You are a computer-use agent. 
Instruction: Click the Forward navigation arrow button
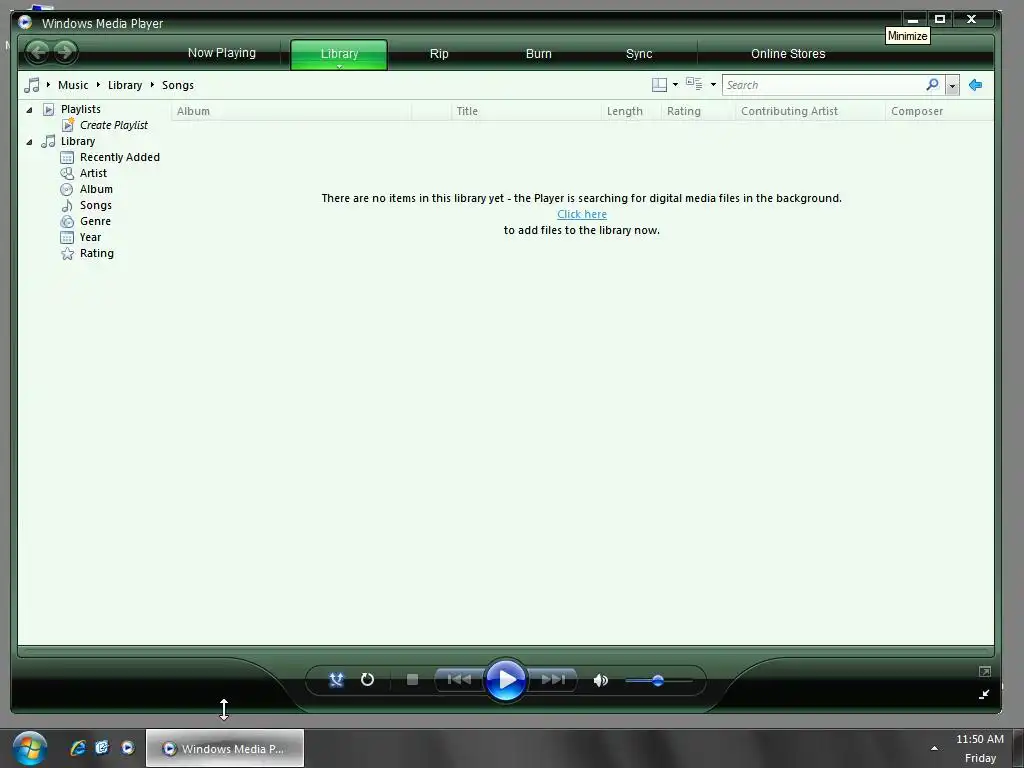click(65, 52)
